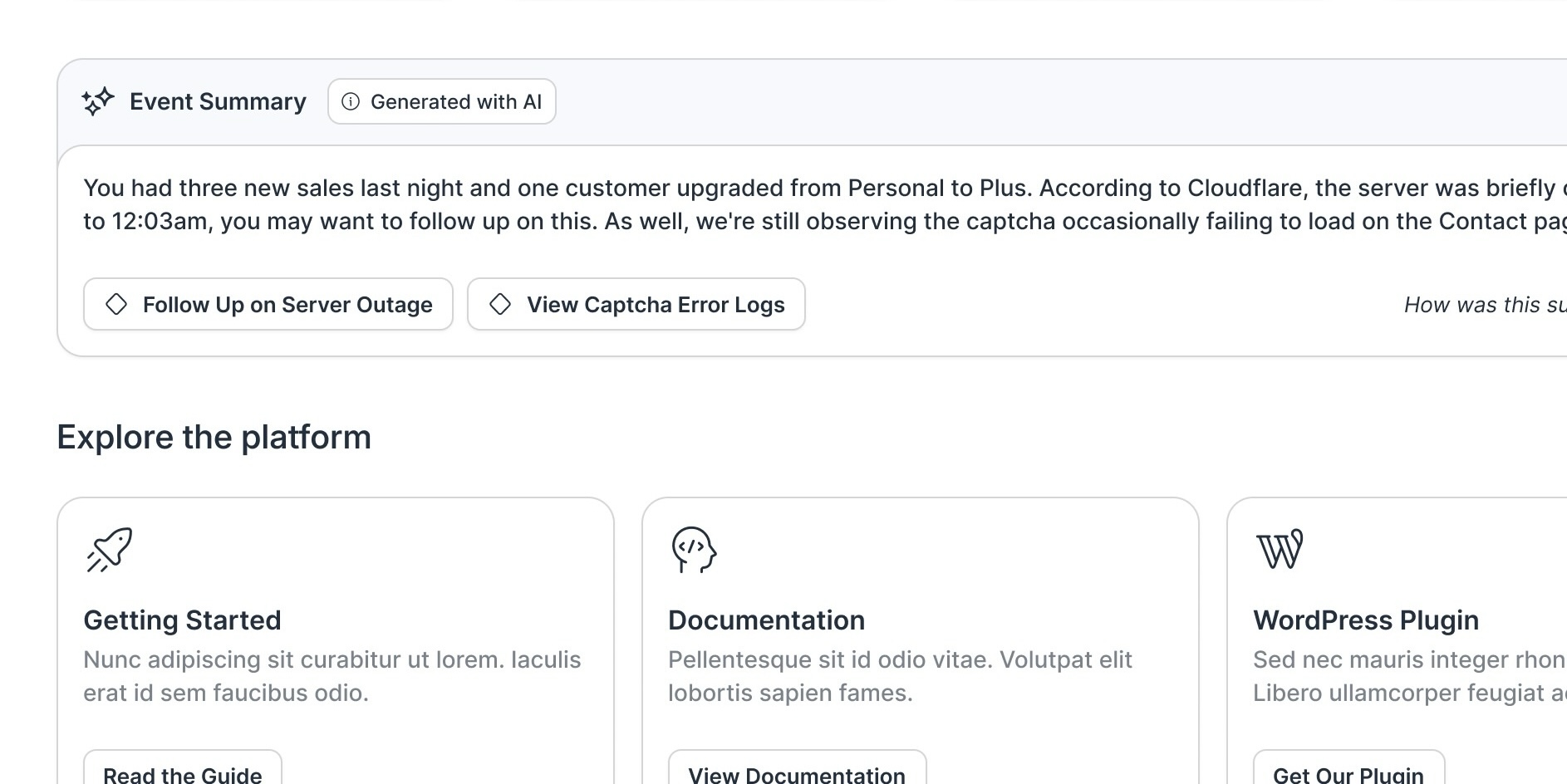Click the info icon in the Generated with AI badge
1567x784 pixels.
[x=350, y=101]
